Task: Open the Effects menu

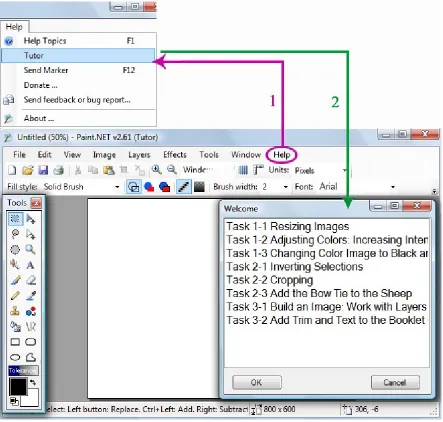Action: [175, 155]
